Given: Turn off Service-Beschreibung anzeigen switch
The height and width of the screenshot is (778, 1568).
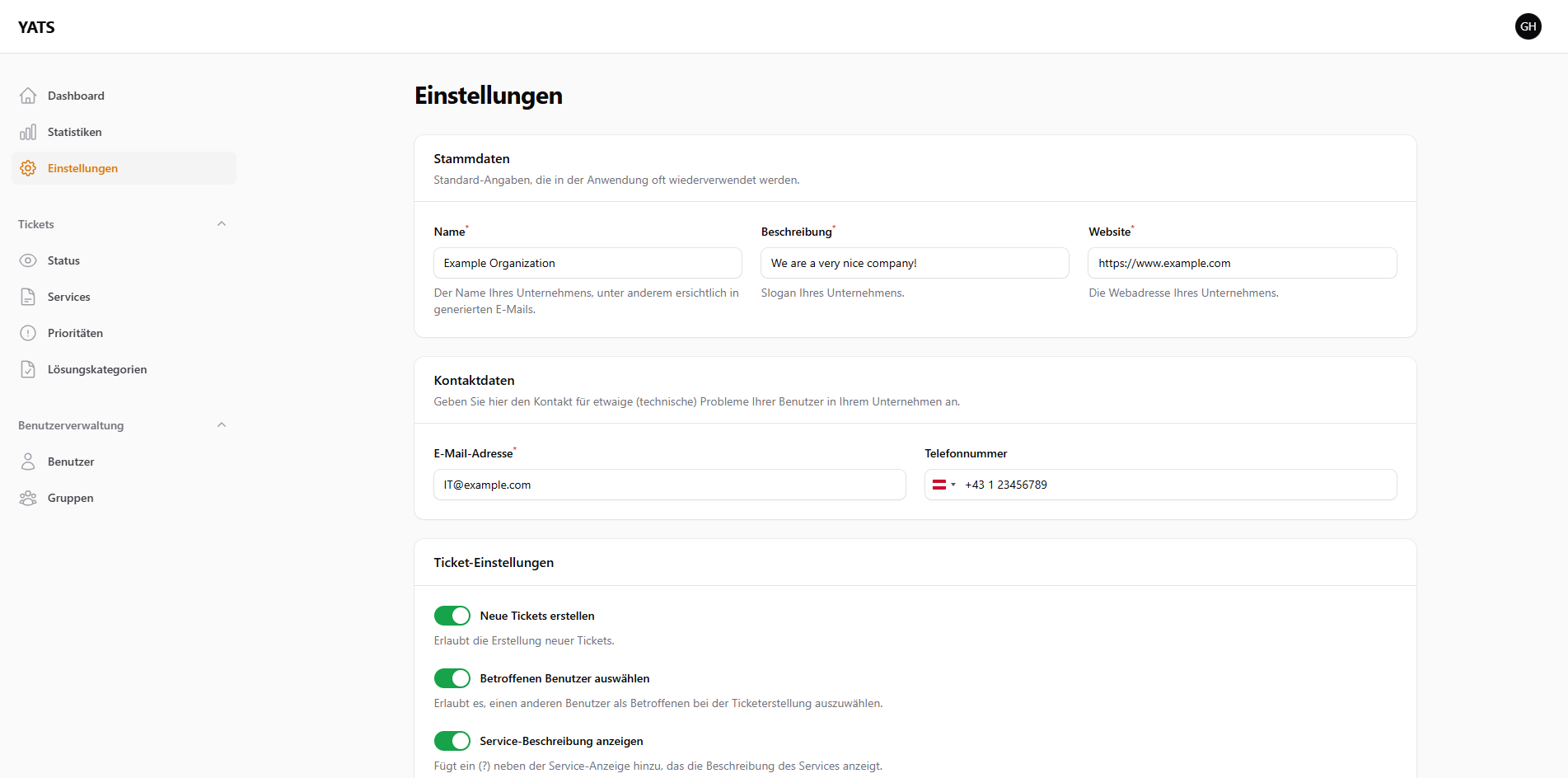Looking at the screenshot, I should (x=452, y=741).
